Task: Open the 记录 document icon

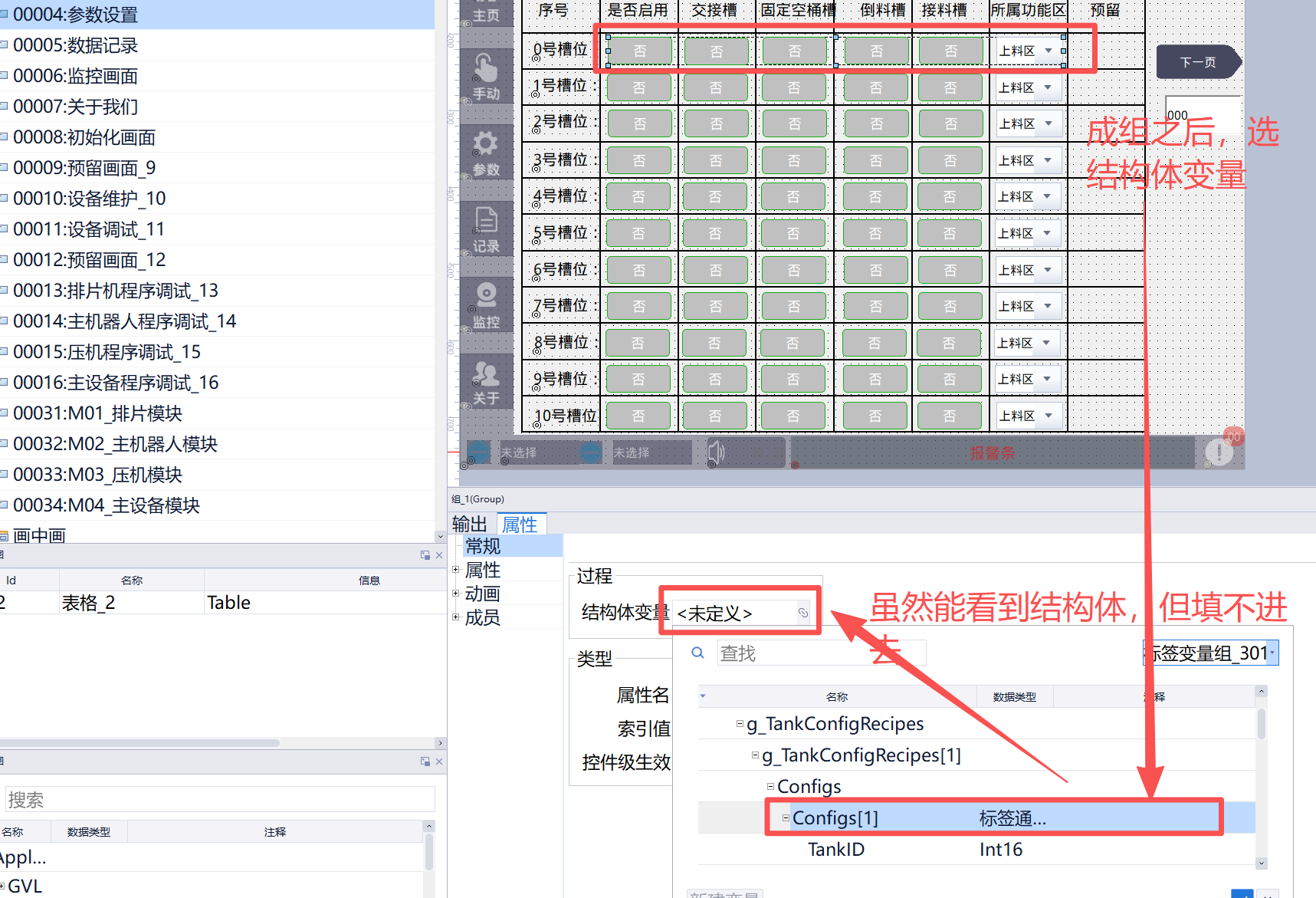Action: pyautogui.click(x=486, y=221)
